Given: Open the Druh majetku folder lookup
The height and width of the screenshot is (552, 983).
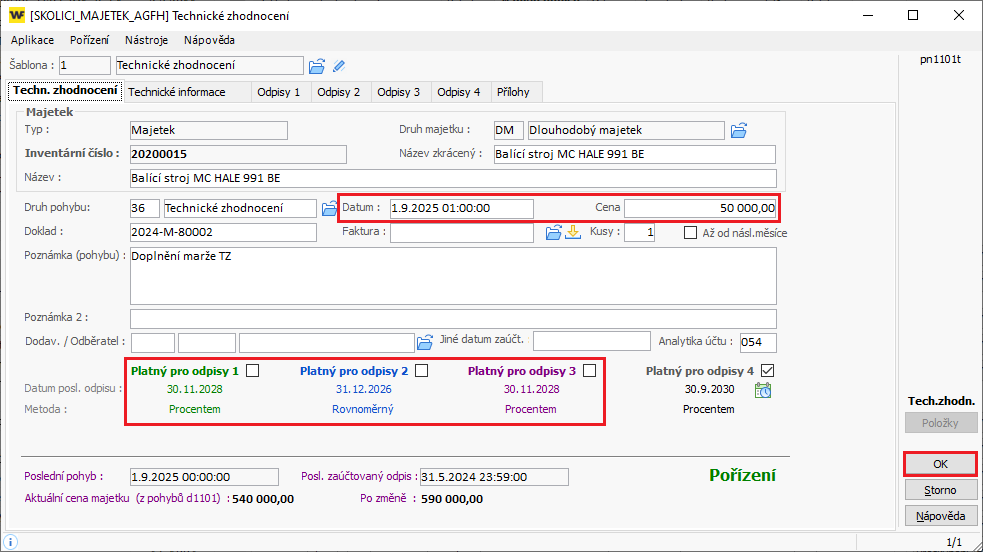Looking at the screenshot, I should click(739, 130).
